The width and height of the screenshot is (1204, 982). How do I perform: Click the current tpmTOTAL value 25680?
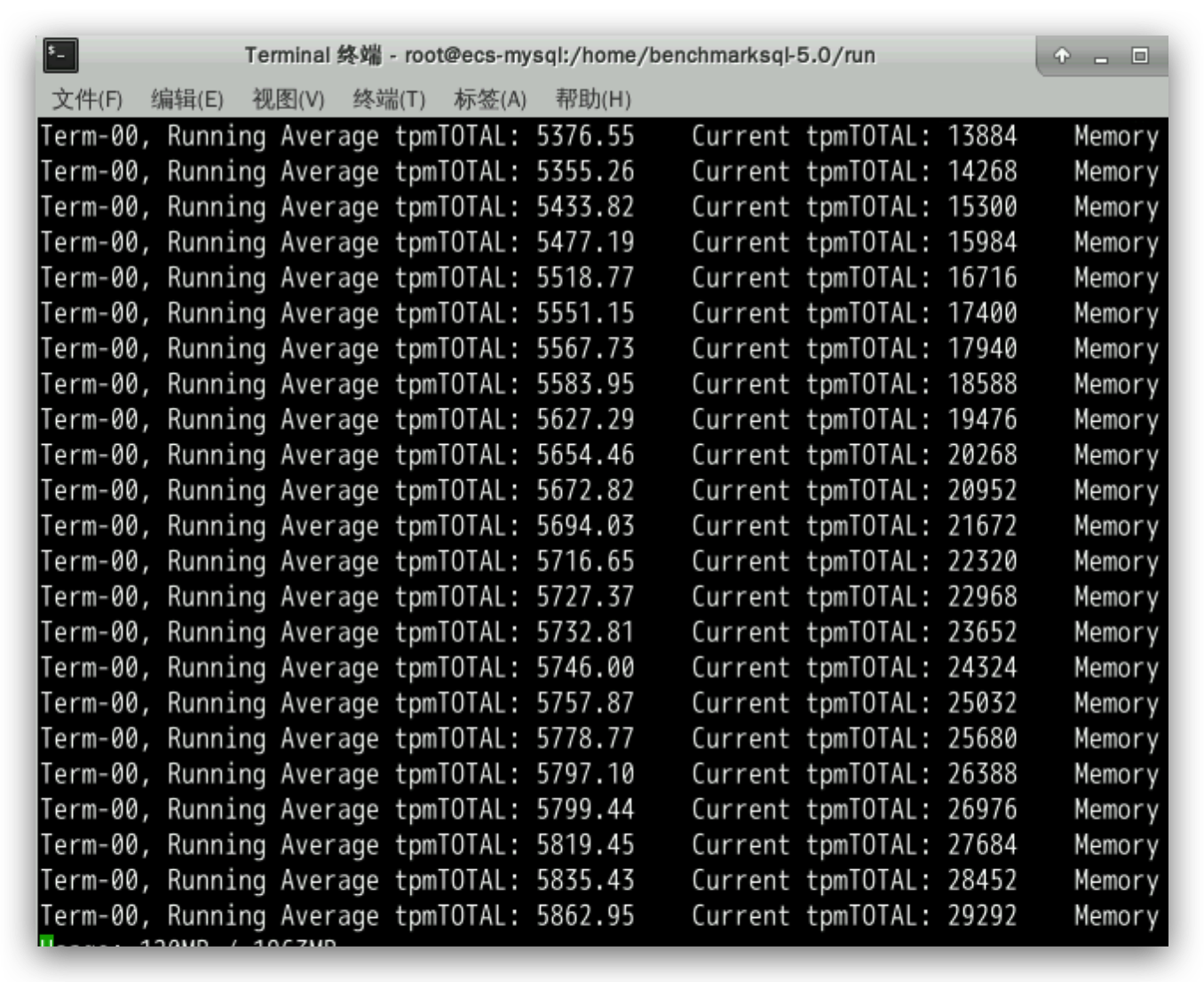pos(982,739)
